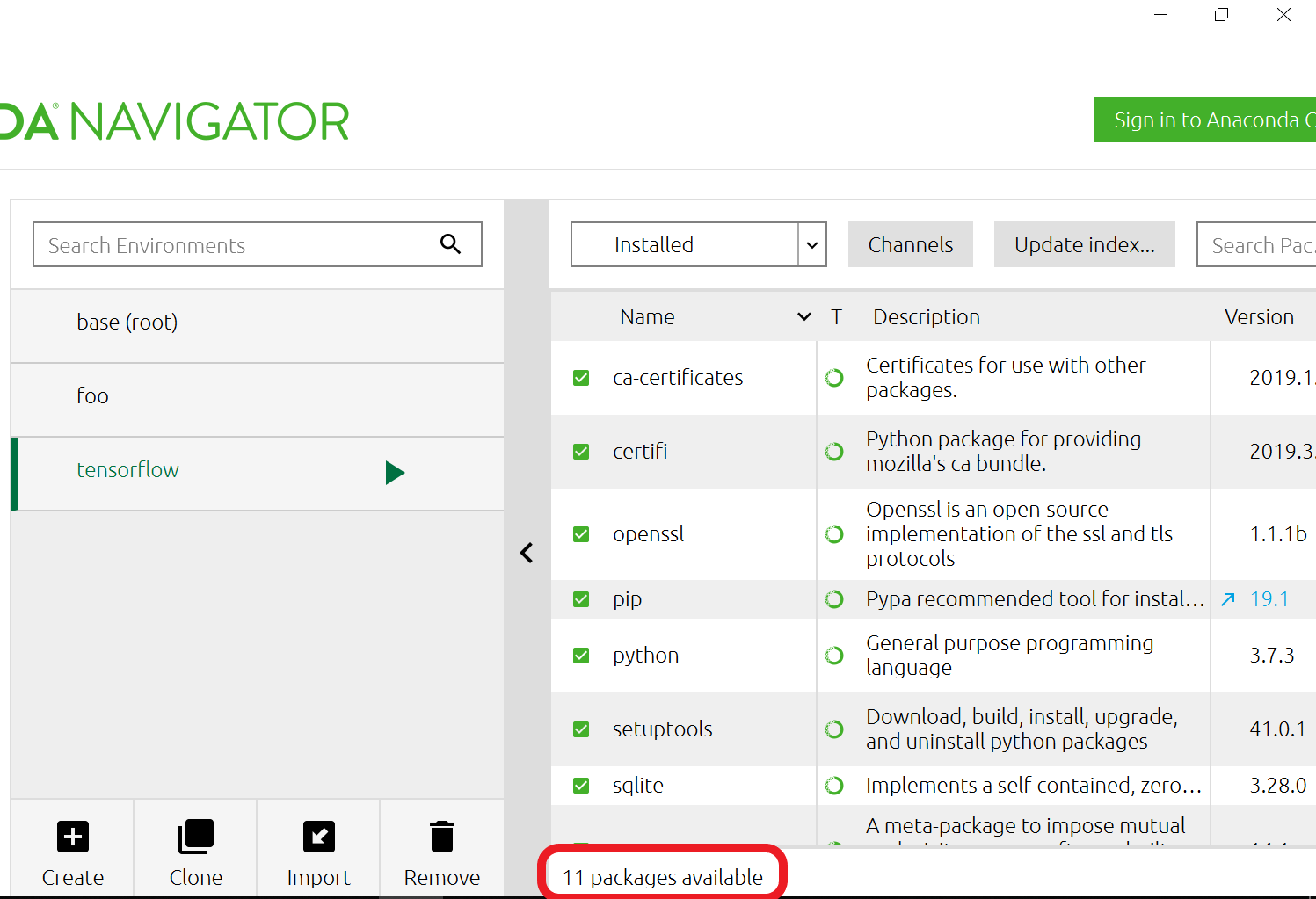Viewport: 1316px width, 899px height.
Task: Click the Version column header
Action: click(1259, 316)
